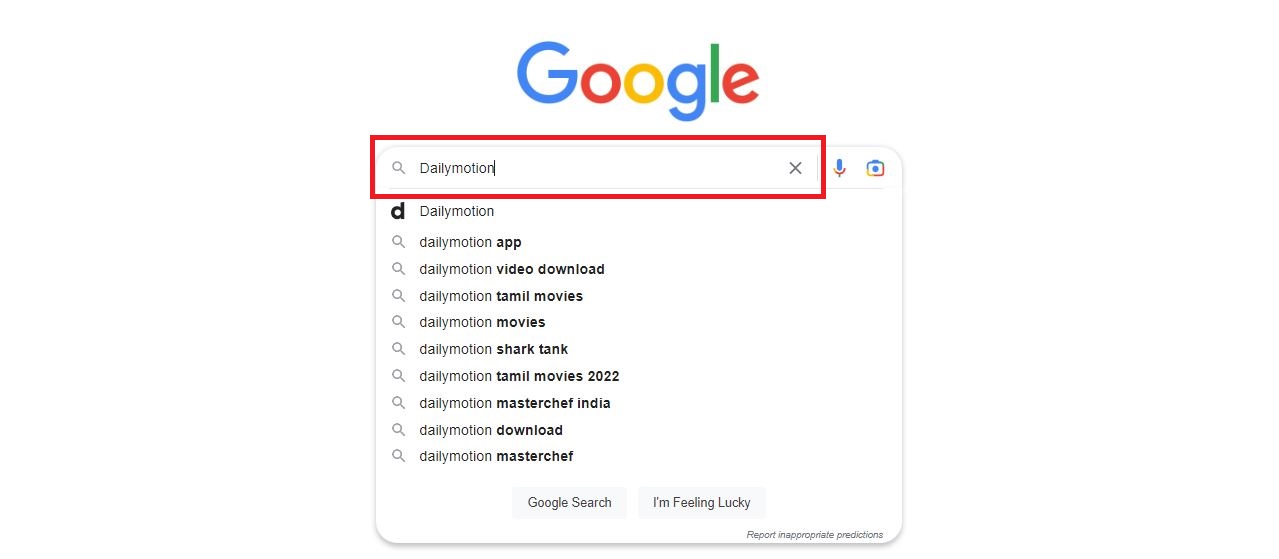
Task: Click the Dailymotion 'd' site icon
Action: [x=398, y=211]
